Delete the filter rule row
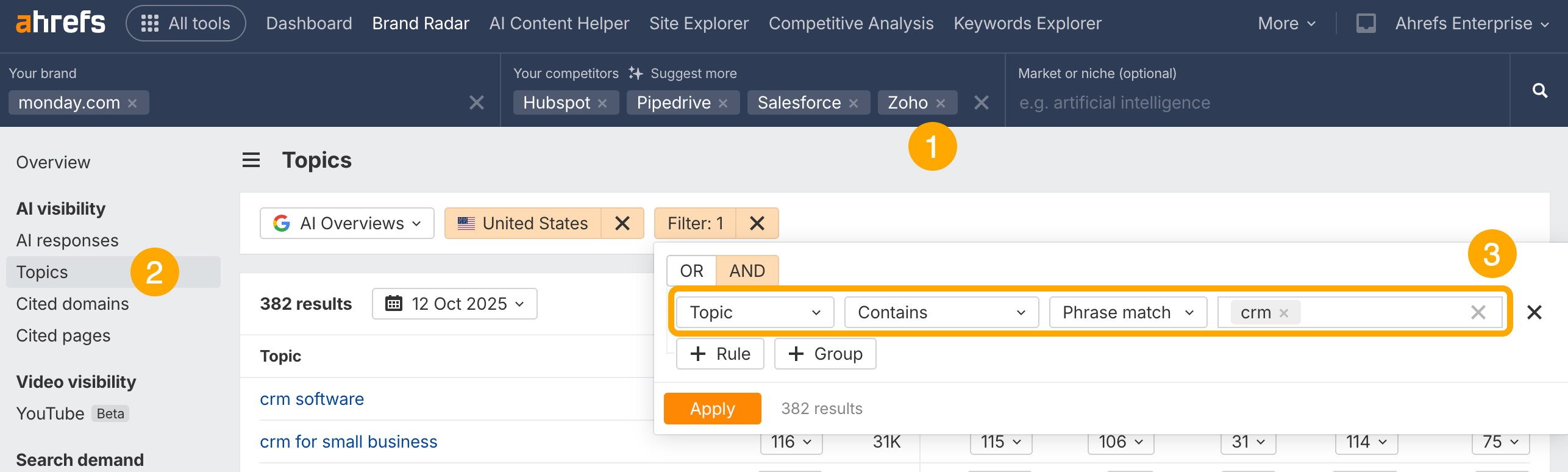The image size is (1568, 472). tap(1534, 312)
